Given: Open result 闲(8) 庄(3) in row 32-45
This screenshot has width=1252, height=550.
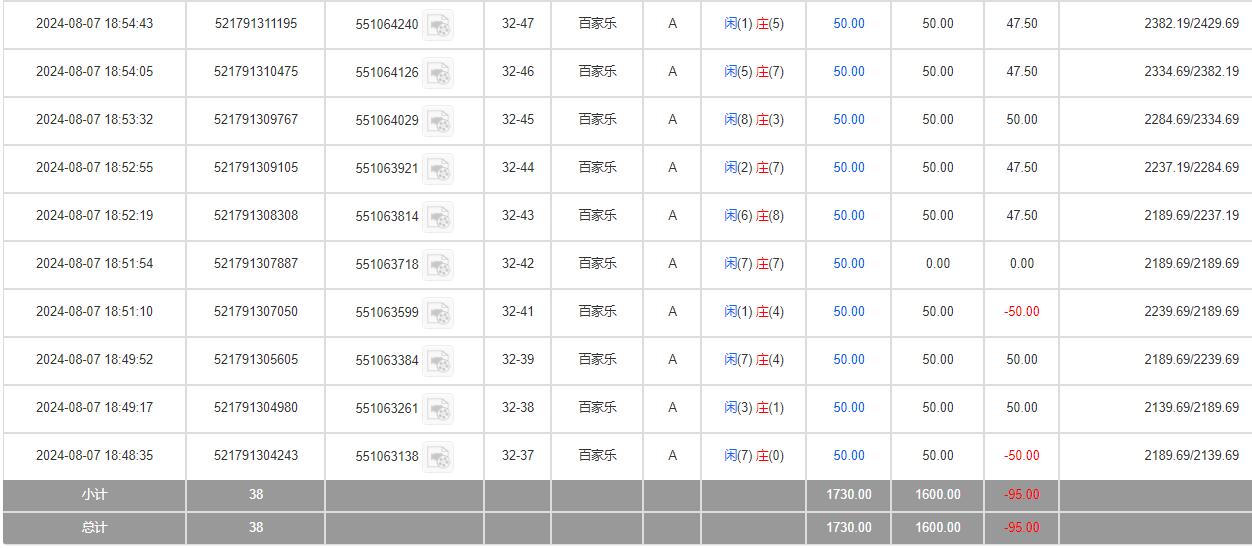Looking at the screenshot, I should pos(754,119).
